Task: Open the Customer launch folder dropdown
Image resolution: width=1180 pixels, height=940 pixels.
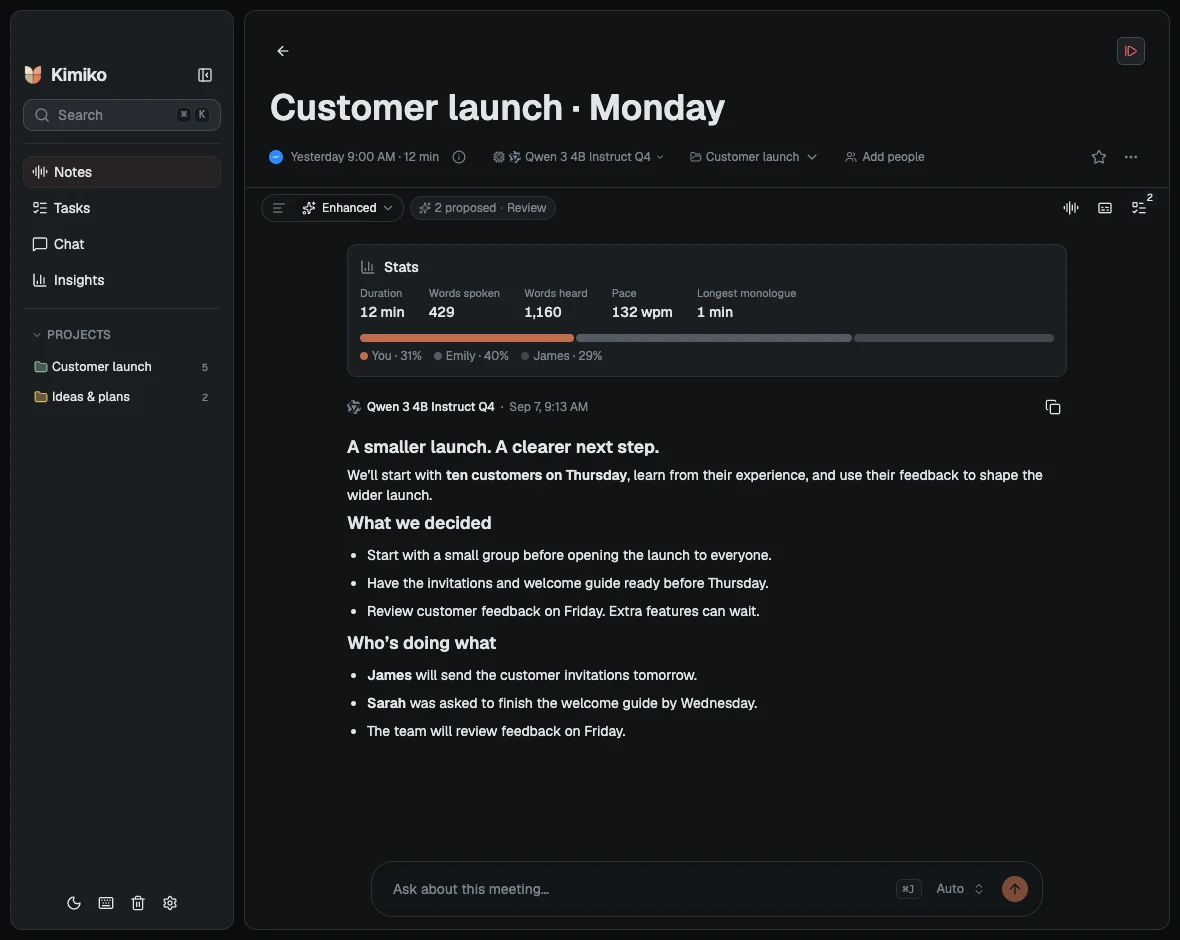Action: (x=753, y=157)
